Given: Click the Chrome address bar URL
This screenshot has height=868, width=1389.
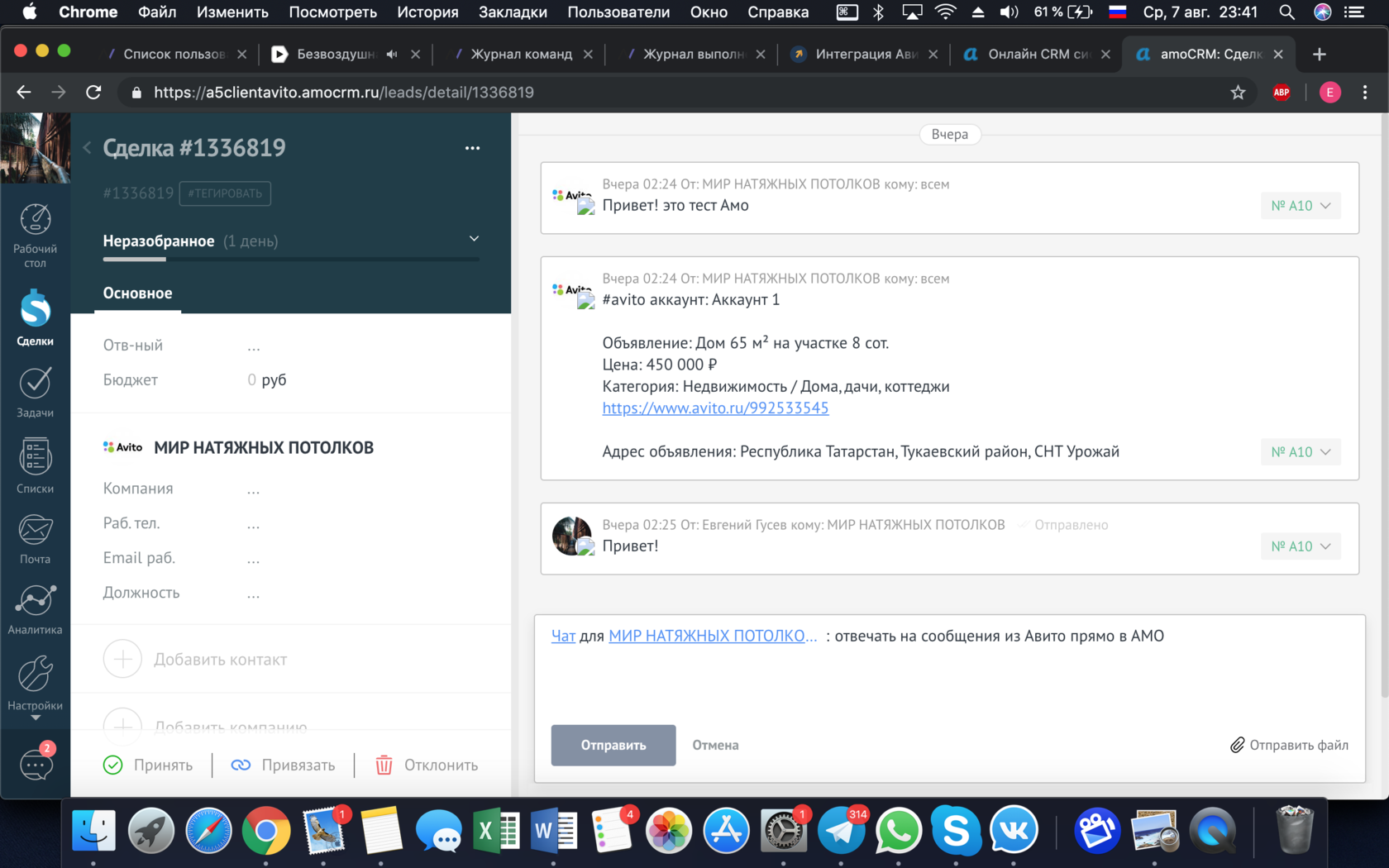Looking at the screenshot, I should [x=343, y=92].
